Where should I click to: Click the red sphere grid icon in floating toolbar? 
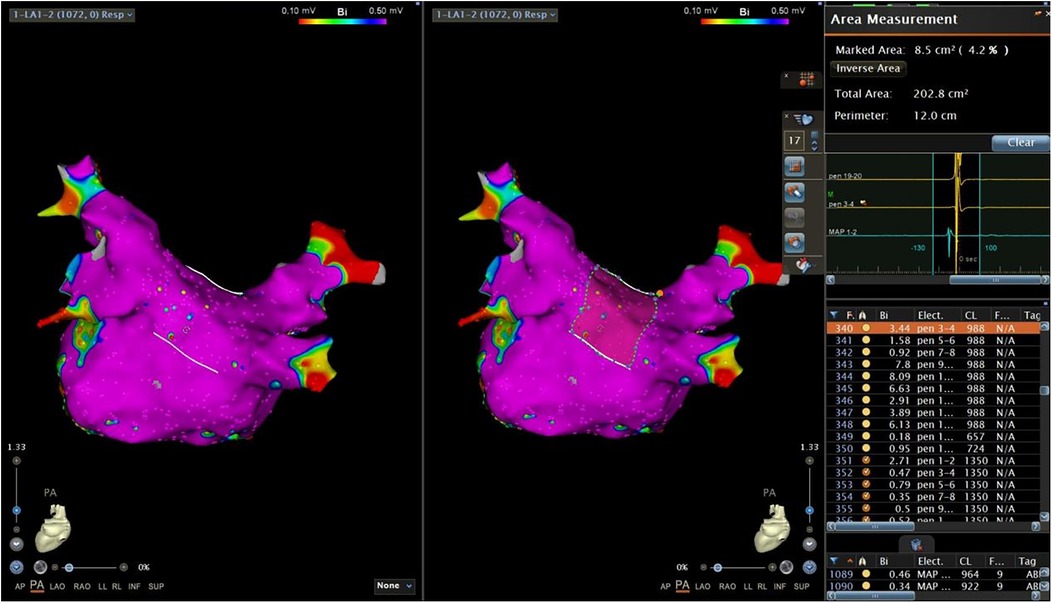pyautogui.click(x=806, y=80)
